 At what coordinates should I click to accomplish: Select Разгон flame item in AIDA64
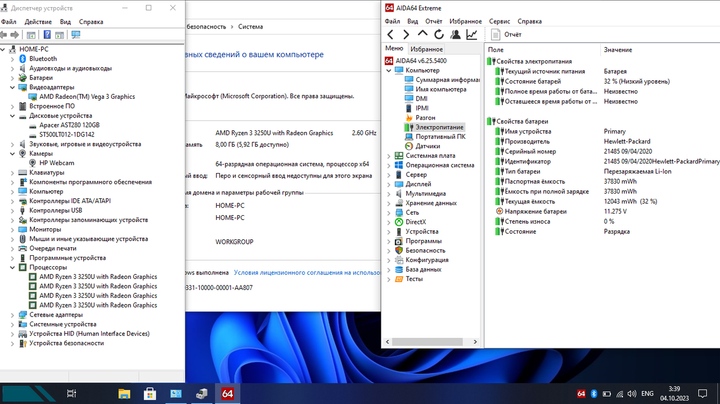point(421,118)
